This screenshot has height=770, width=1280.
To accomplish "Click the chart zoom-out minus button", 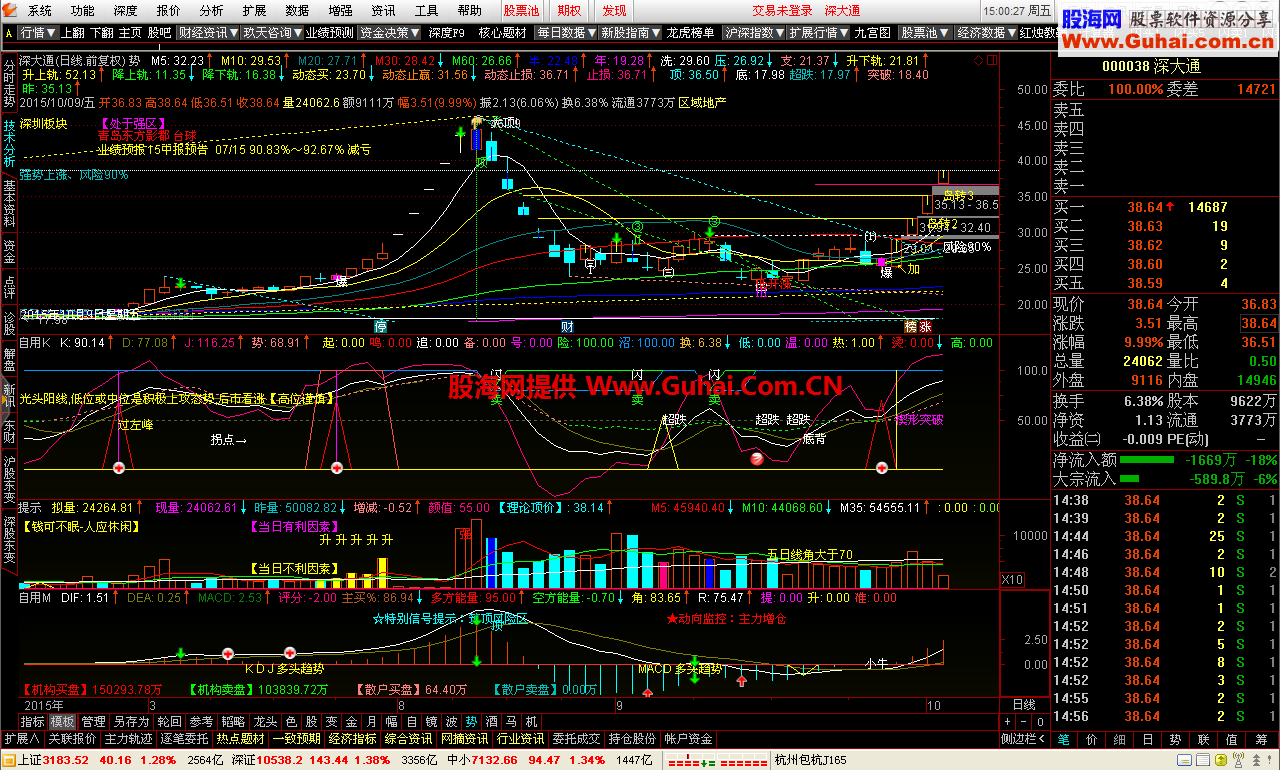I will pyautogui.click(x=1022, y=721).
